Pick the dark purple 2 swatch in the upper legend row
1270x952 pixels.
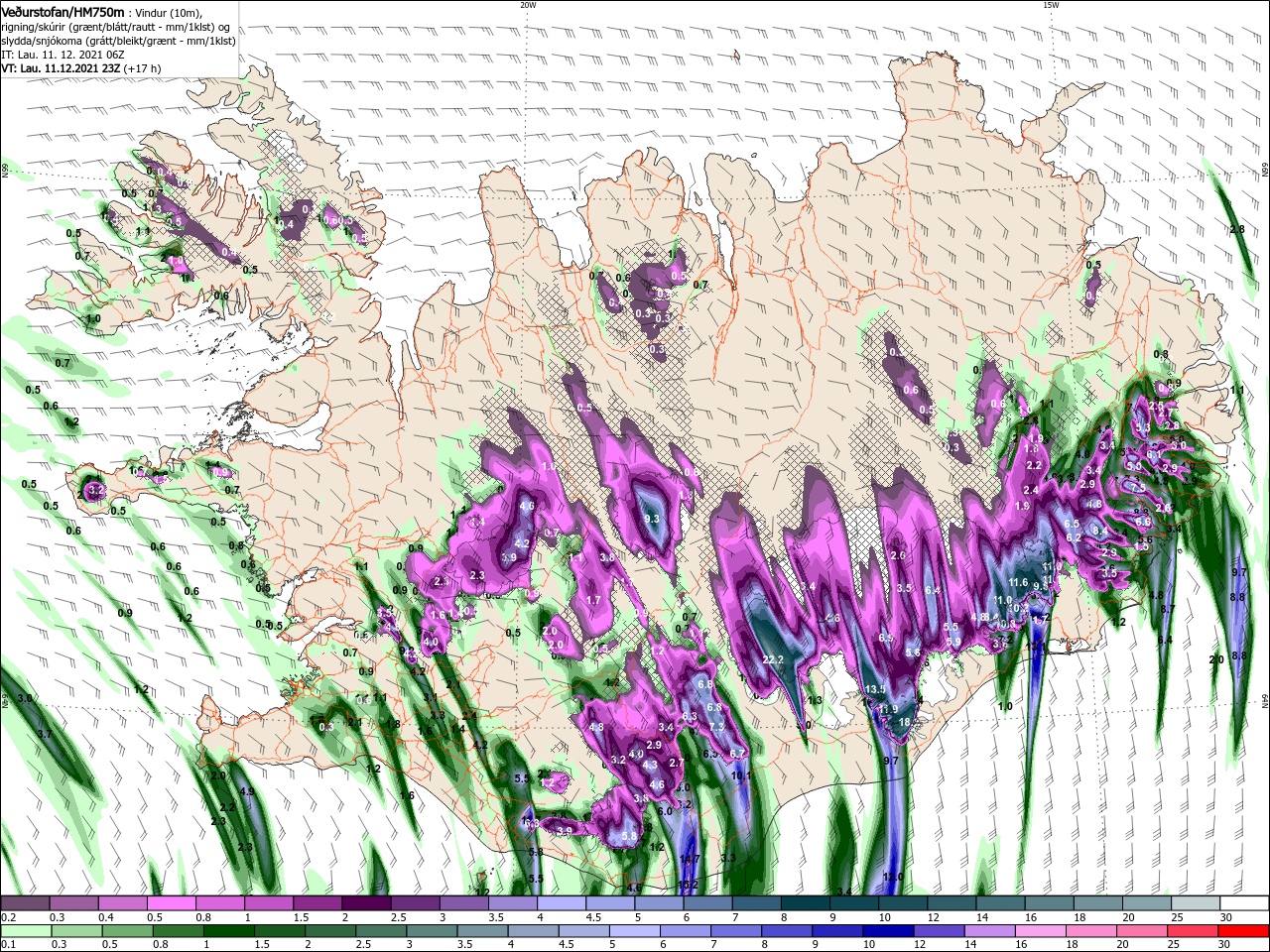click(x=365, y=903)
